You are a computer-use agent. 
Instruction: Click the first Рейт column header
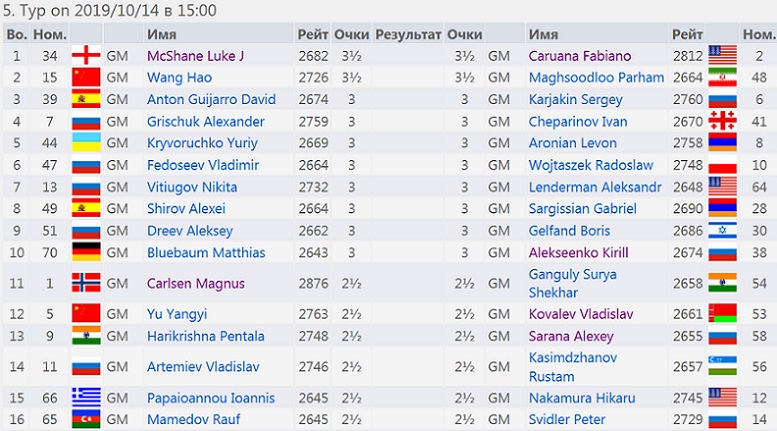(x=312, y=34)
